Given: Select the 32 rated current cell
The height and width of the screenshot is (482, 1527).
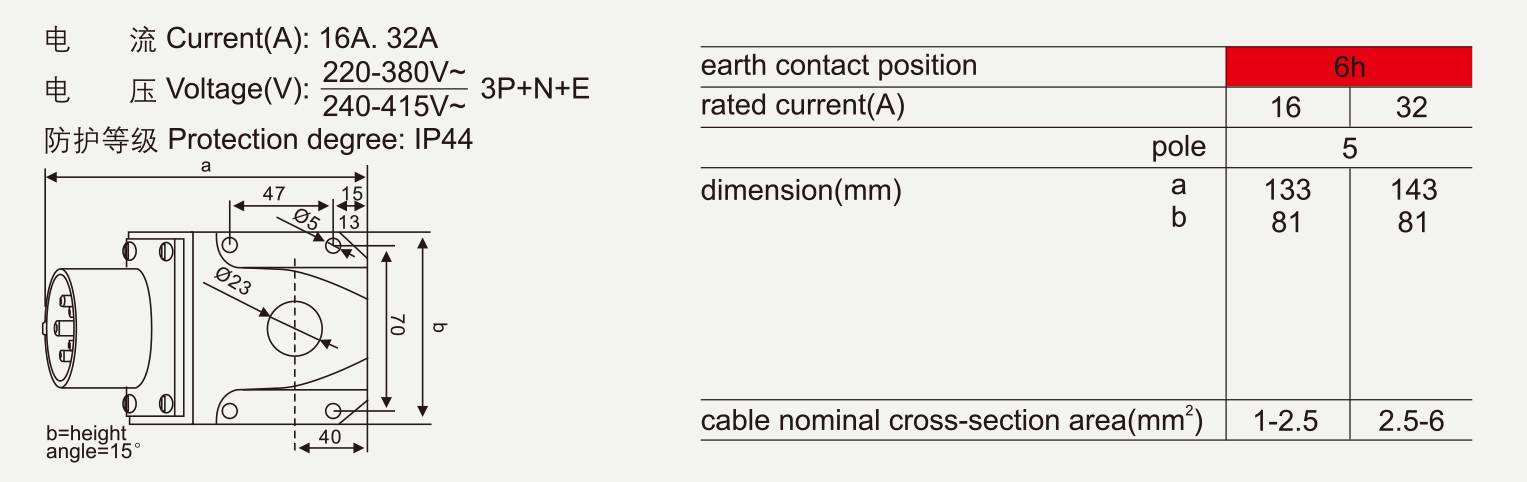Looking at the screenshot, I should click(1411, 107).
